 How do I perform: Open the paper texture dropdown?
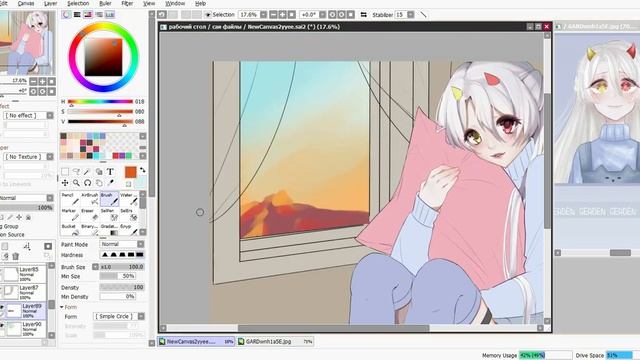pos(50,157)
